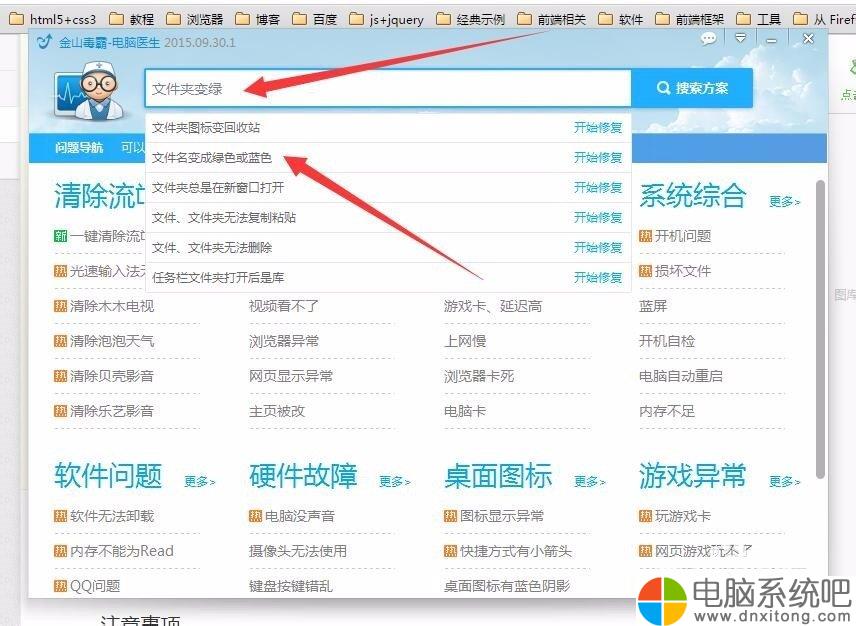The height and width of the screenshot is (626, 856).
Task: Select suggestion 文件、文件夹无法复制粘贴
Action: [224, 218]
